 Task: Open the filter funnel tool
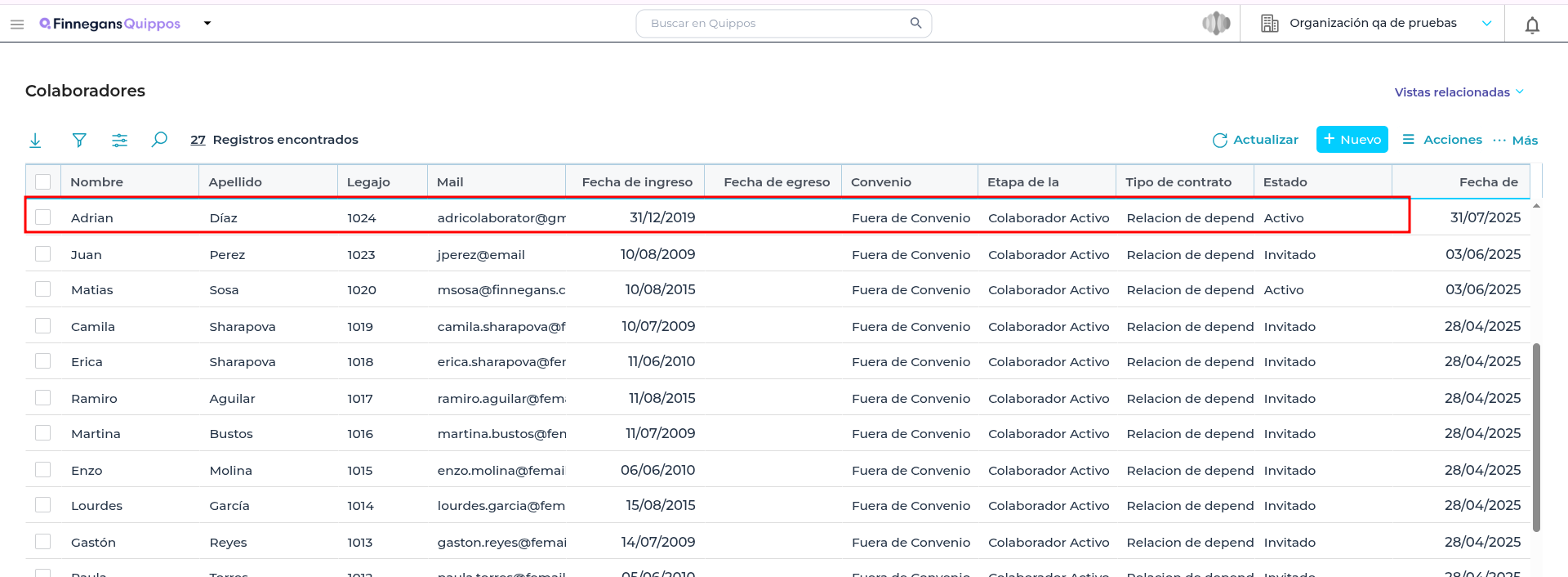79,141
